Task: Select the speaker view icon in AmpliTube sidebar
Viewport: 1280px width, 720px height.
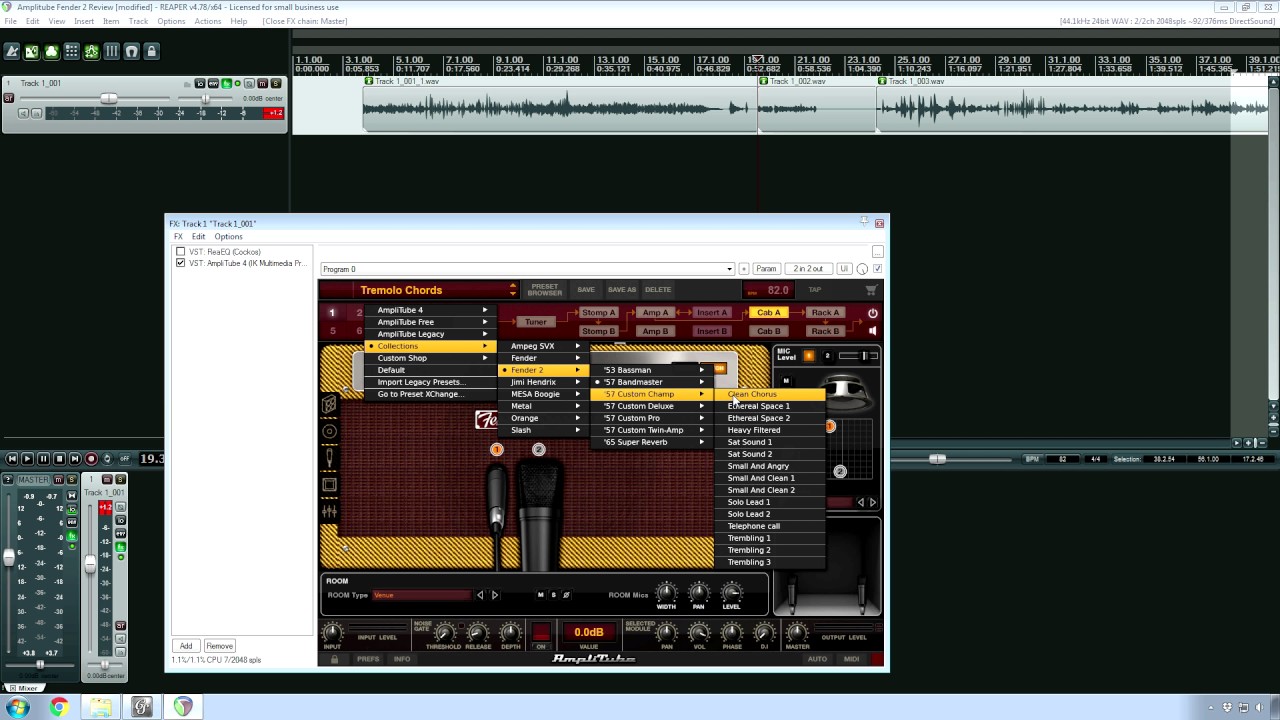Action: [329, 431]
